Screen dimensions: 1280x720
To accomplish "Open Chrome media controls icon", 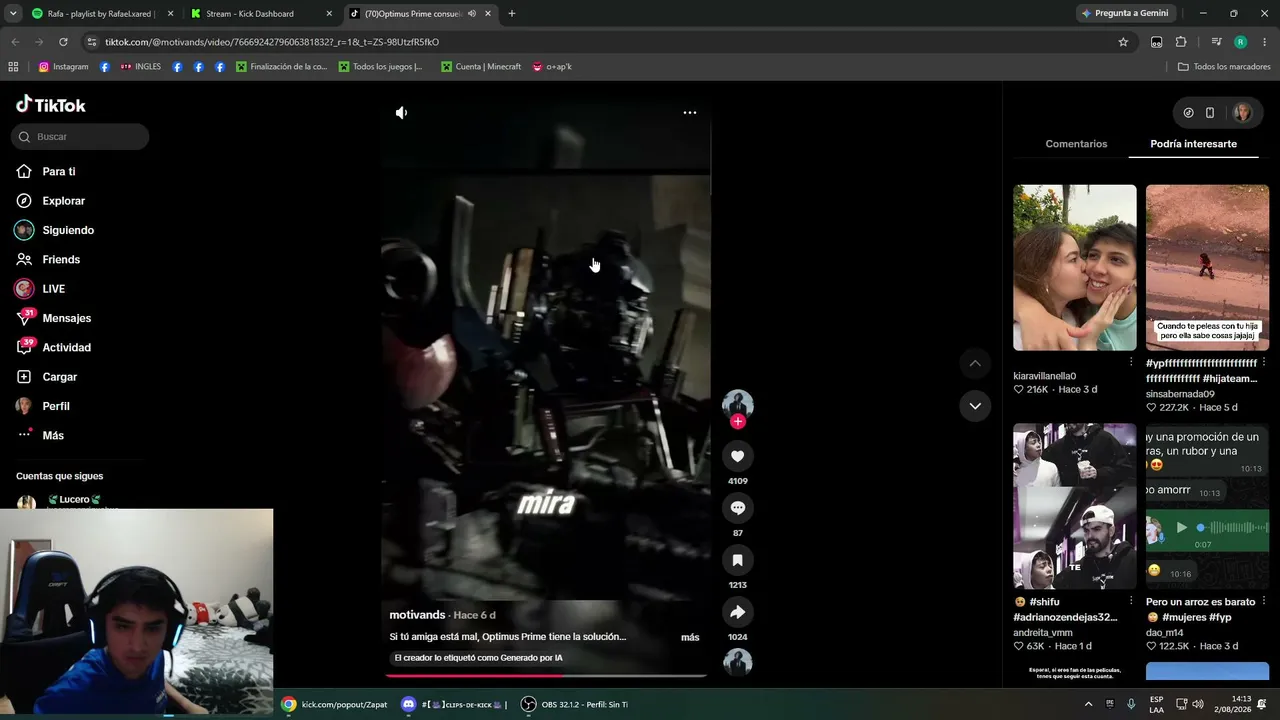I will [1216, 42].
